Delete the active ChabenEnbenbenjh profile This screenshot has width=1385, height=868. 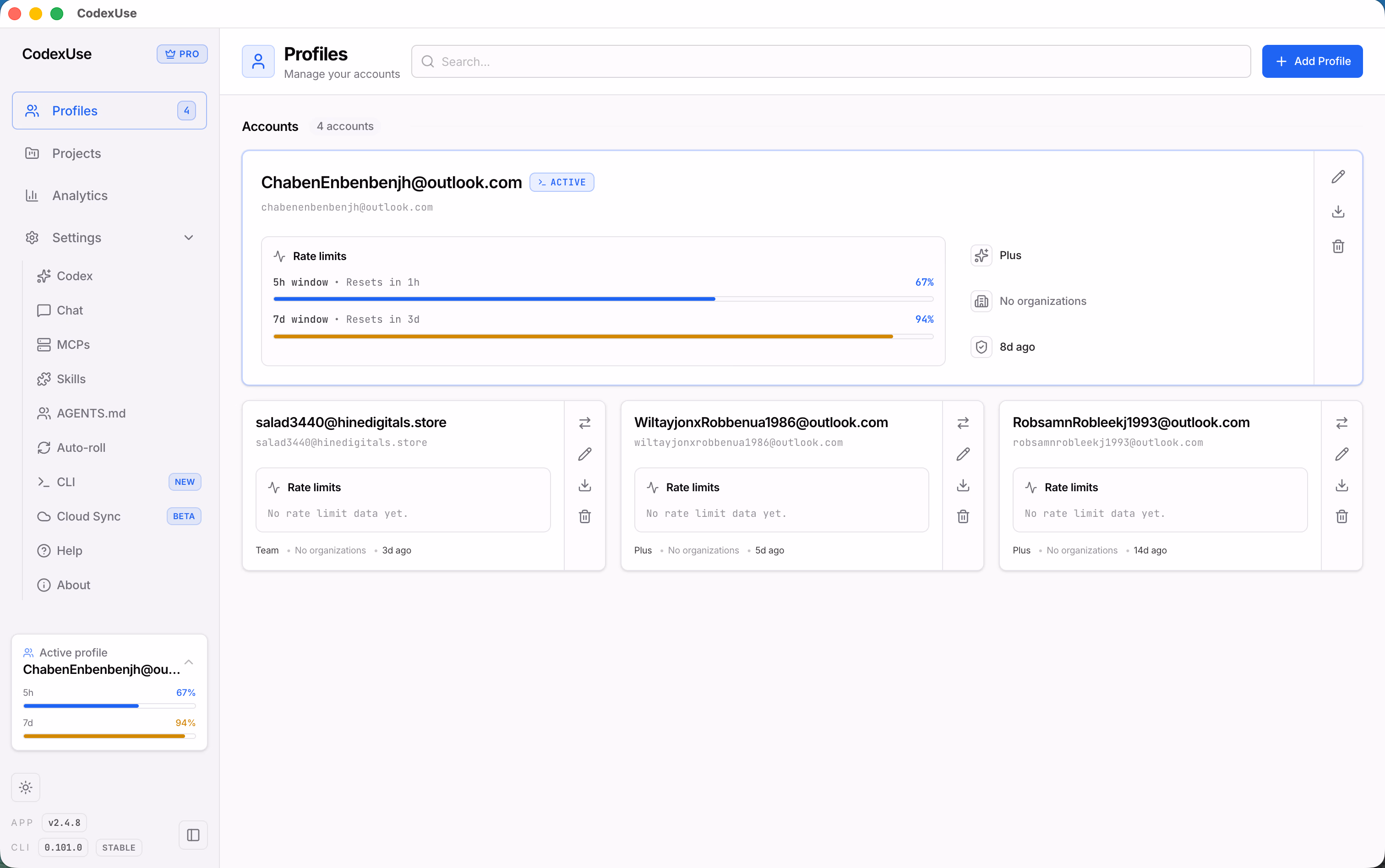[x=1338, y=246]
